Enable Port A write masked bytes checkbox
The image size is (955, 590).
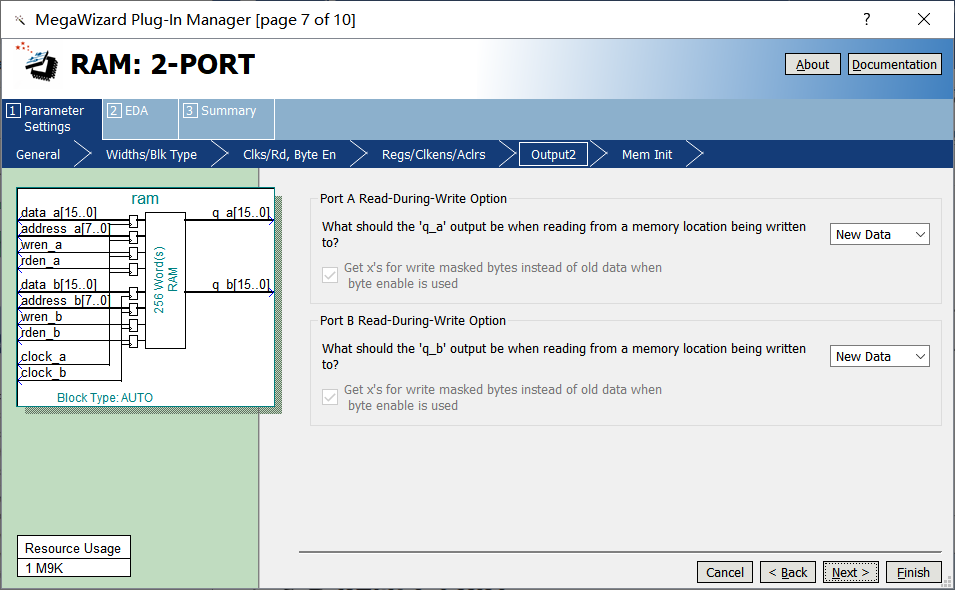[329, 275]
